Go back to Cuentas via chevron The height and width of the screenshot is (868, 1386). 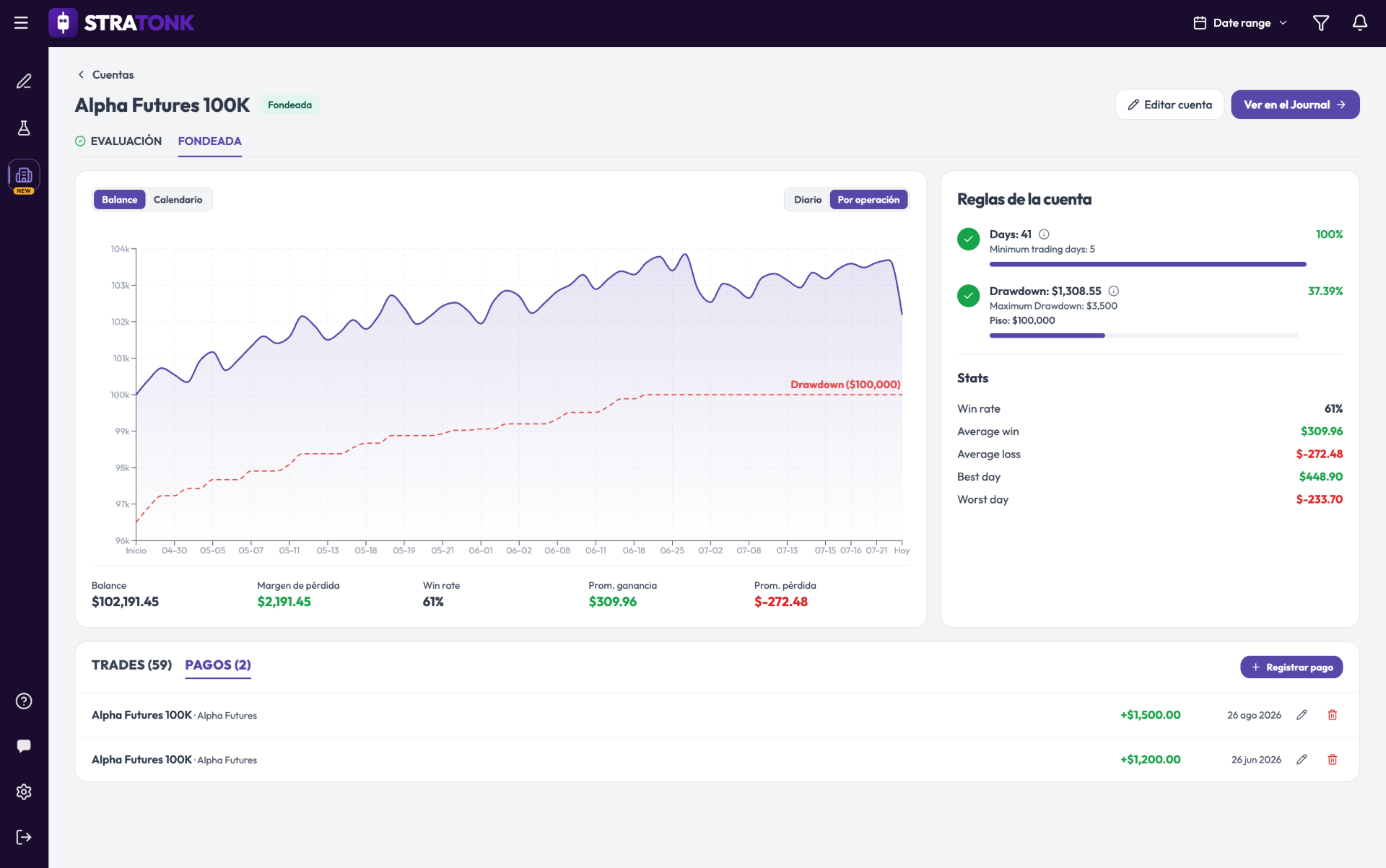click(81, 74)
